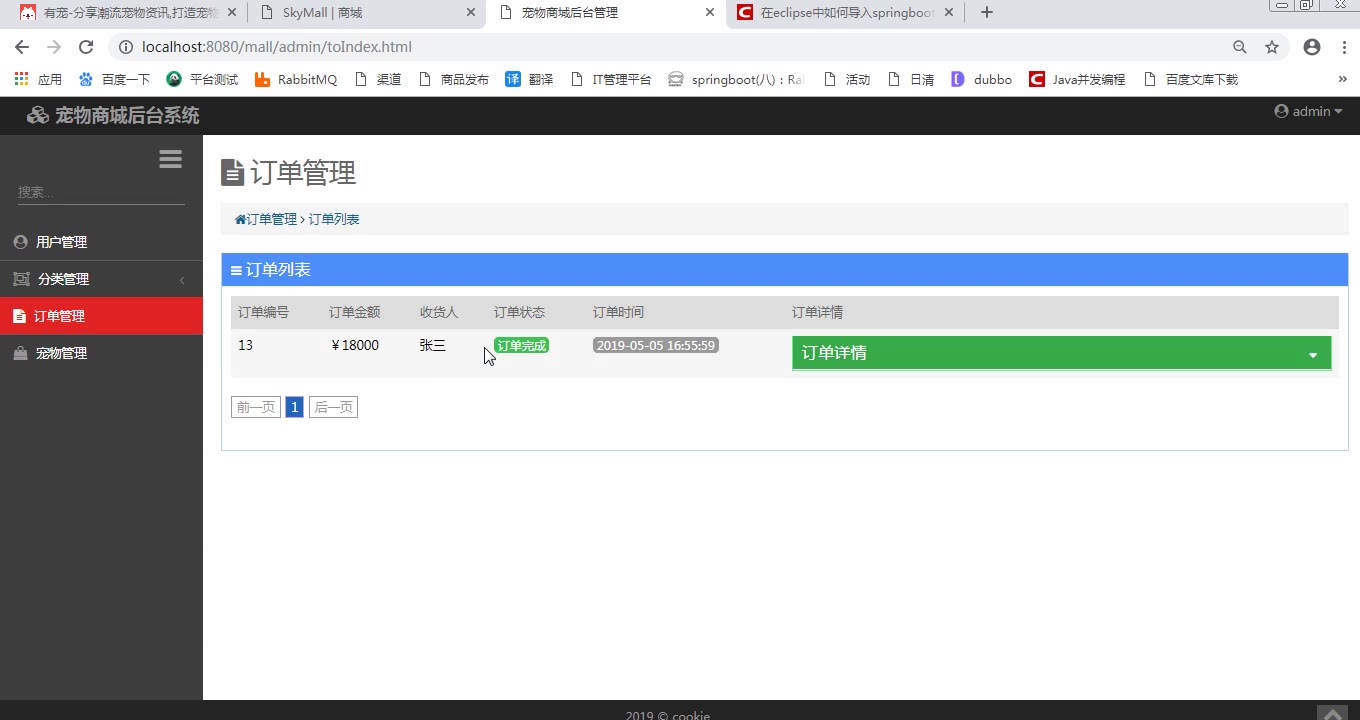1360x720 pixels.
Task: Open the 商品发布 bookmark
Action: pyautogui.click(x=454, y=79)
